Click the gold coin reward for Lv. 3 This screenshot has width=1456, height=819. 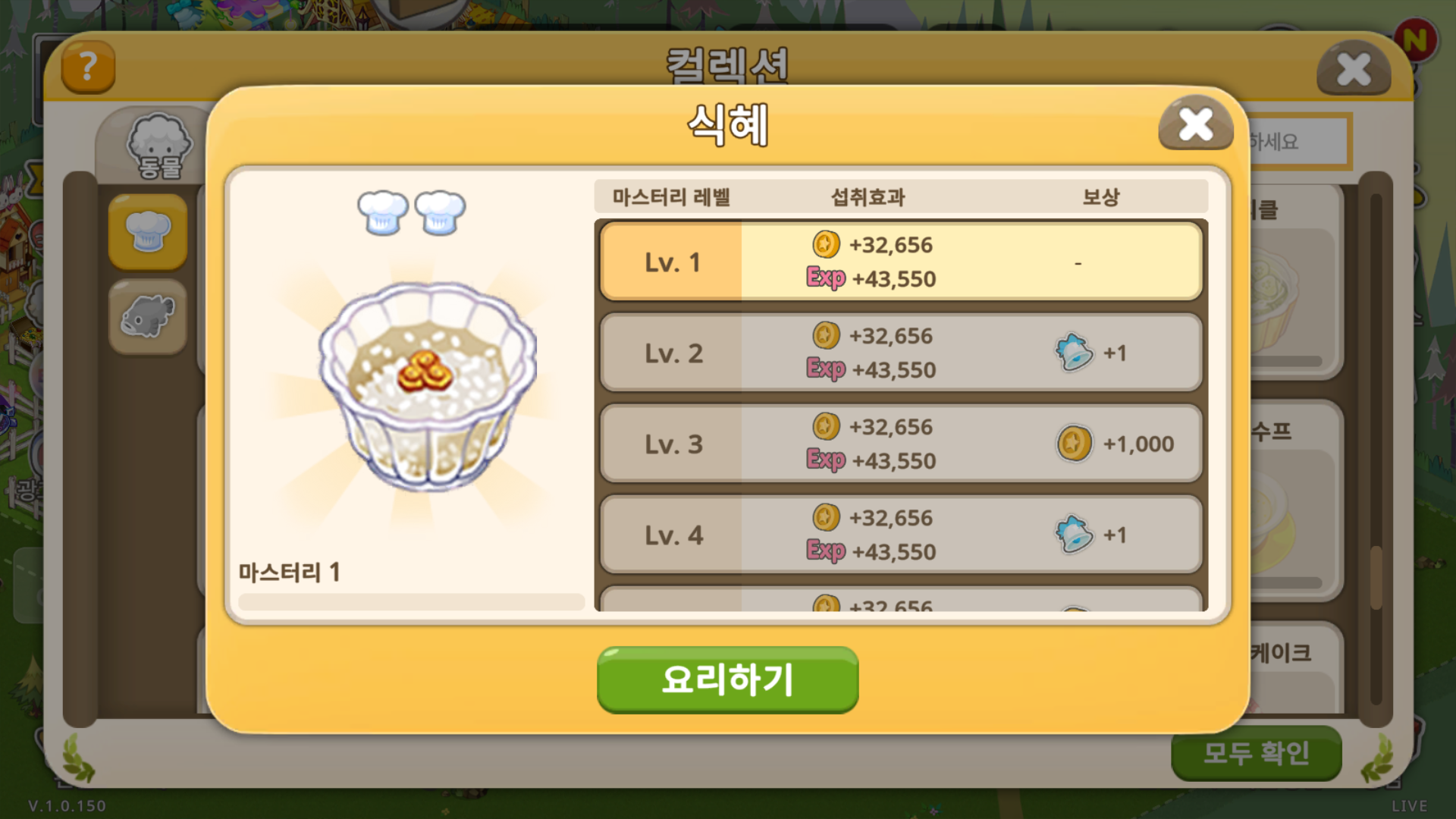(1074, 444)
